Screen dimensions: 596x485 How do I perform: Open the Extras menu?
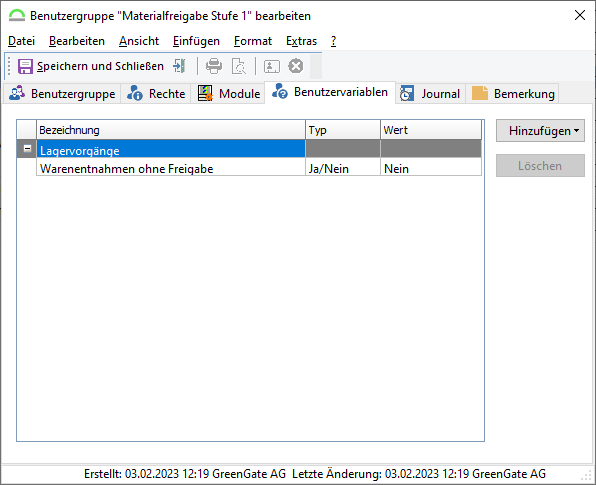click(301, 41)
